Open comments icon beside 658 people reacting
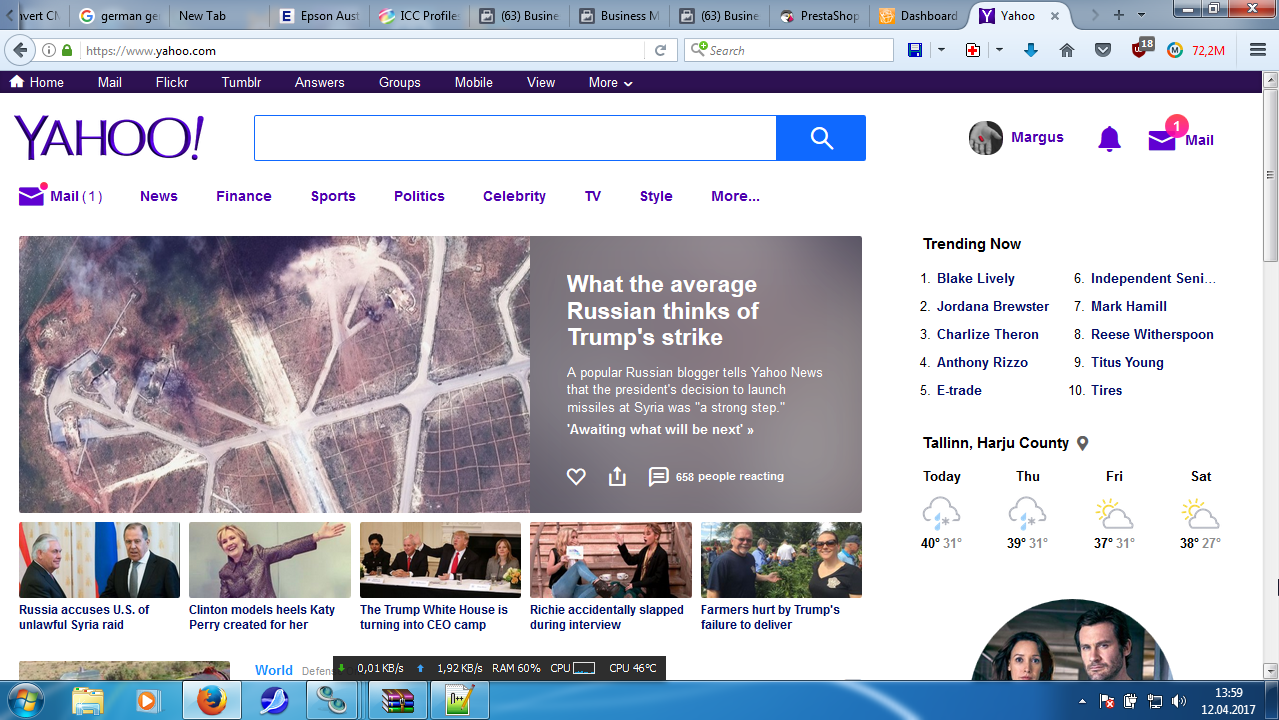 tap(658, 477)
